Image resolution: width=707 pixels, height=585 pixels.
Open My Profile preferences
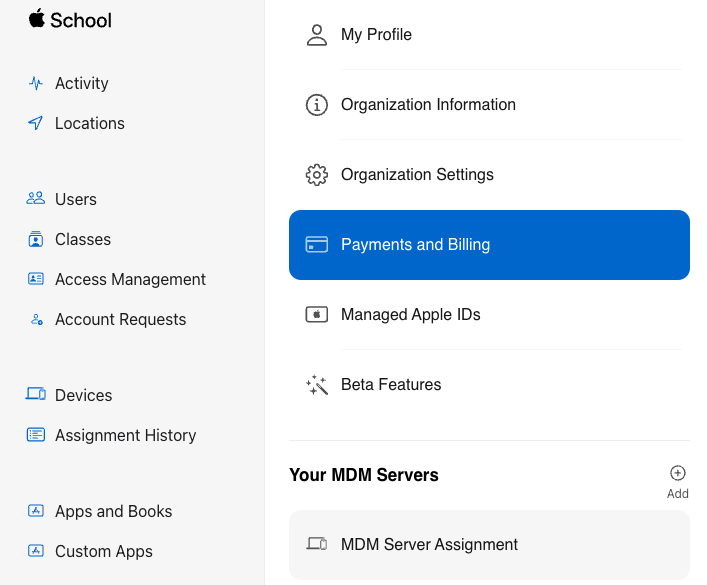pos(489,35)
